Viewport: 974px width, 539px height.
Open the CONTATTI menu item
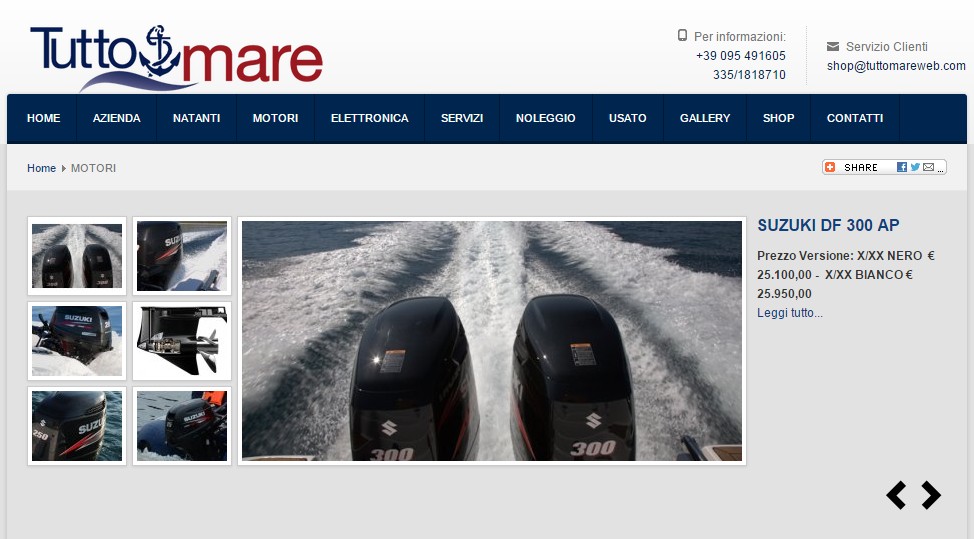point(855,118)
